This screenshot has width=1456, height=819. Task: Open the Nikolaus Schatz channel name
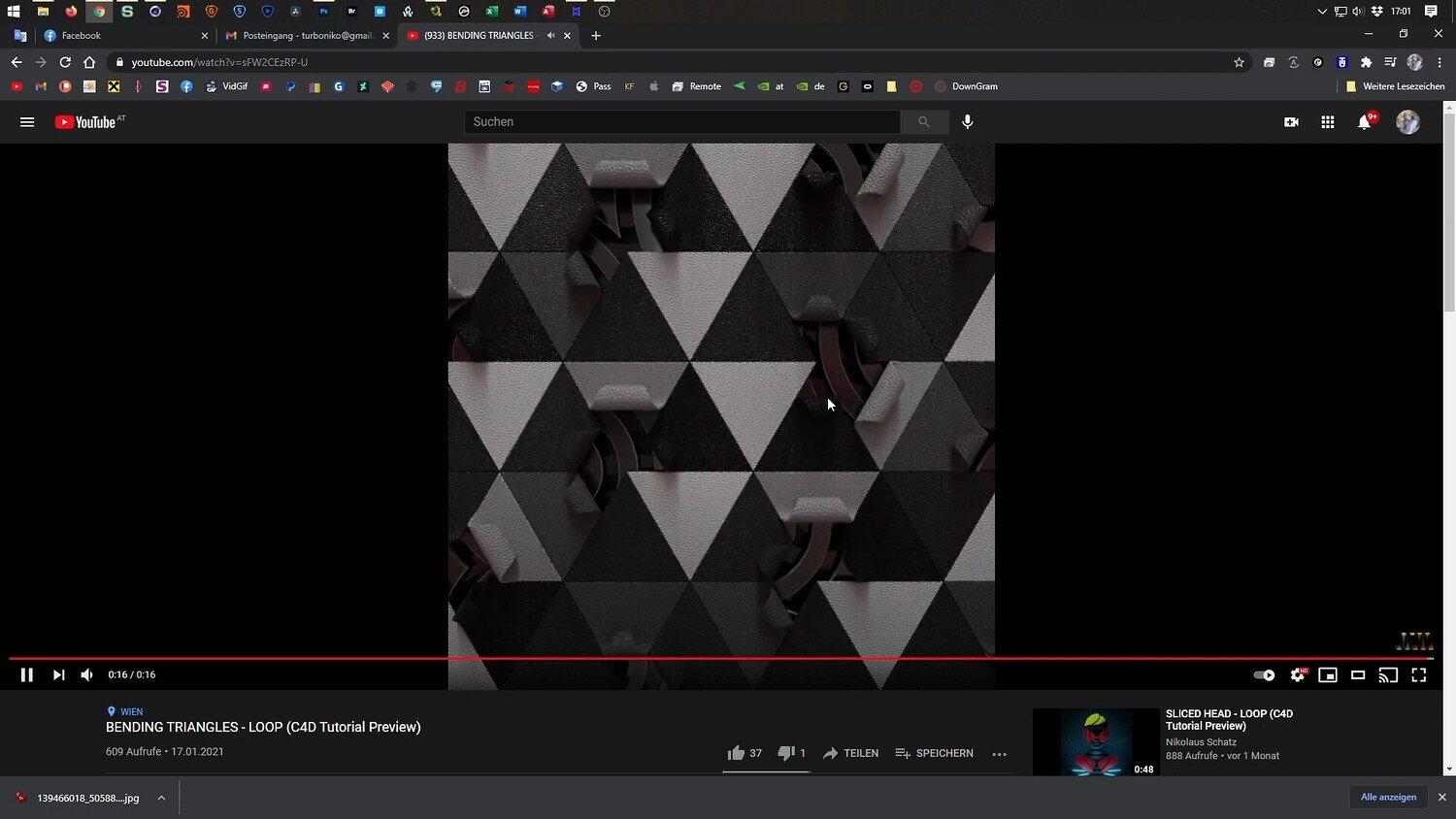click(1201, 742)
